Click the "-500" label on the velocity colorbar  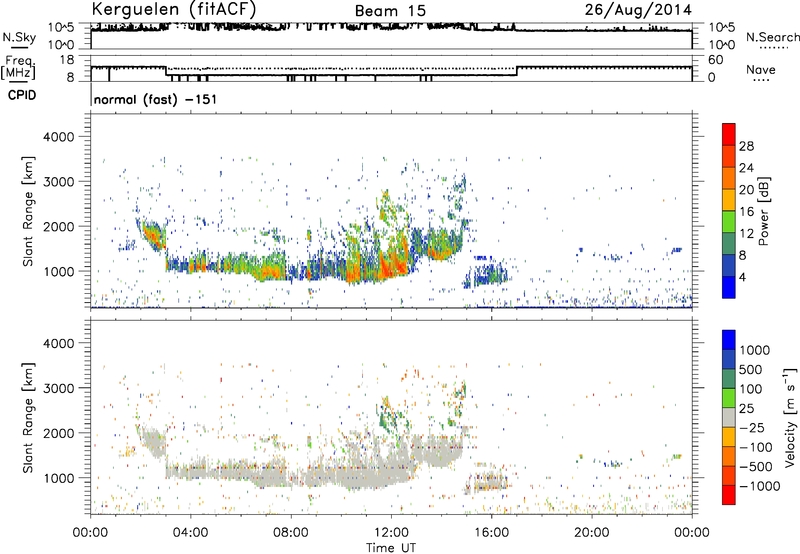tap(756, 466)
